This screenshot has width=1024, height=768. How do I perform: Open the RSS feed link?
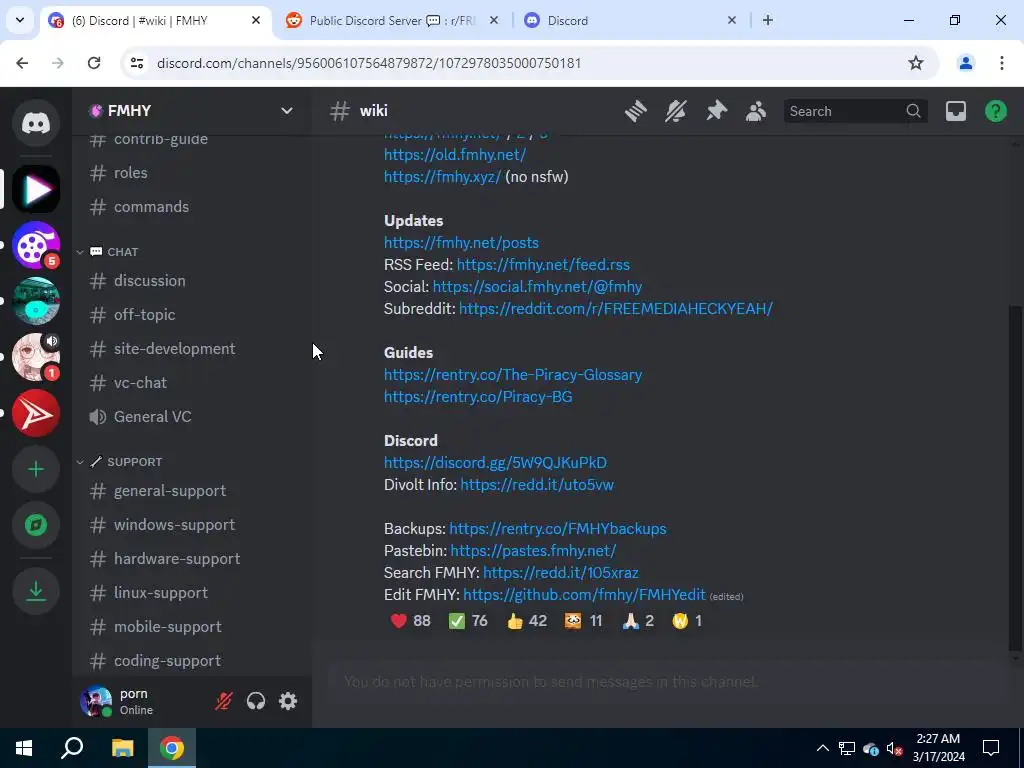click(543, 264)
